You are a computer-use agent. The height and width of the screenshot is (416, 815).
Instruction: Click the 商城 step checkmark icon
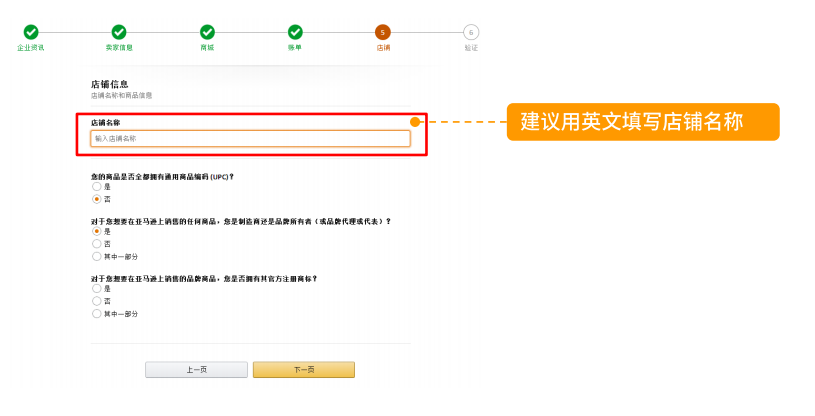click(x=207, y=32)
